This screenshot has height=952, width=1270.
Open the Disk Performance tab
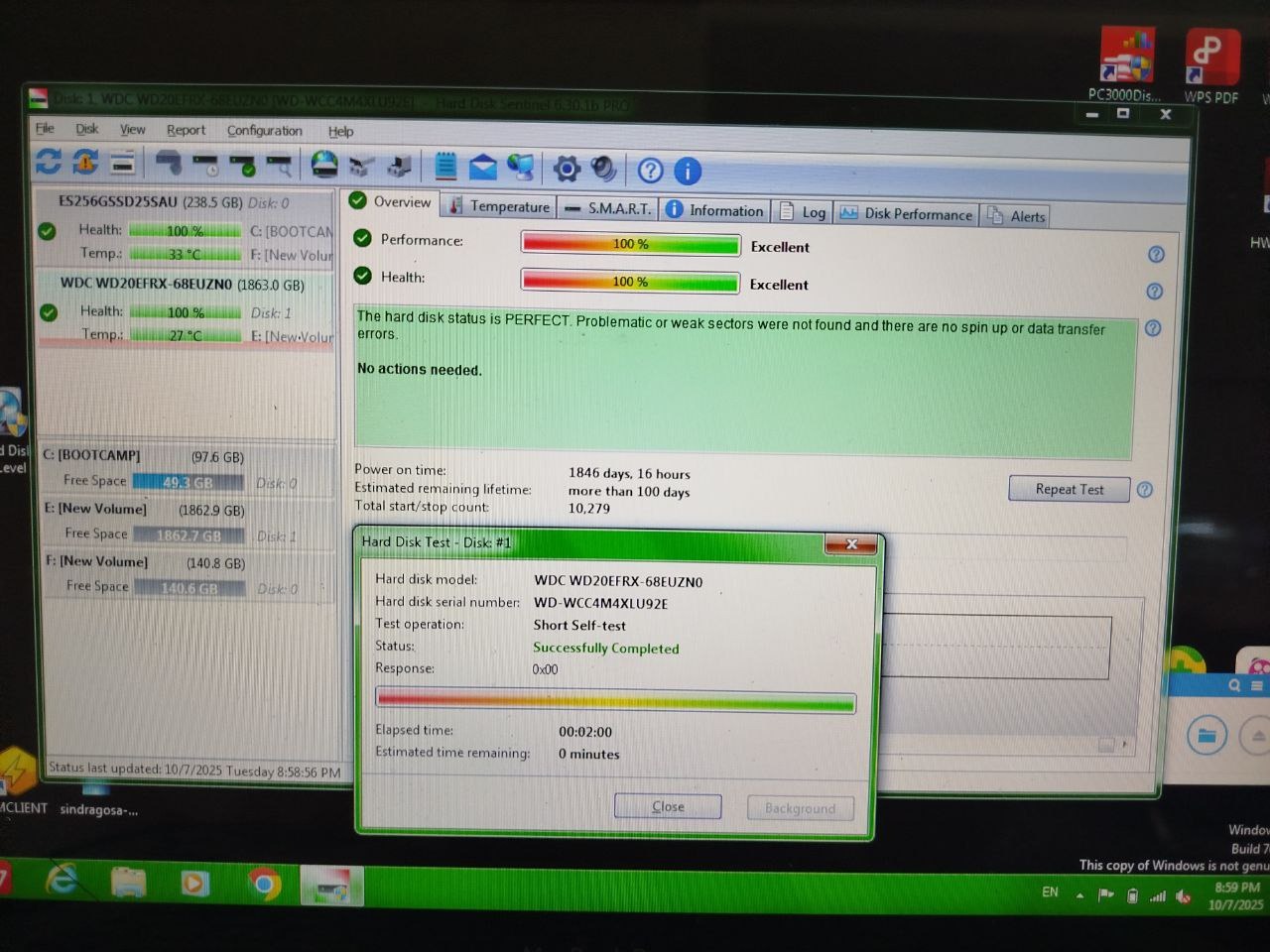coord(906,214)
